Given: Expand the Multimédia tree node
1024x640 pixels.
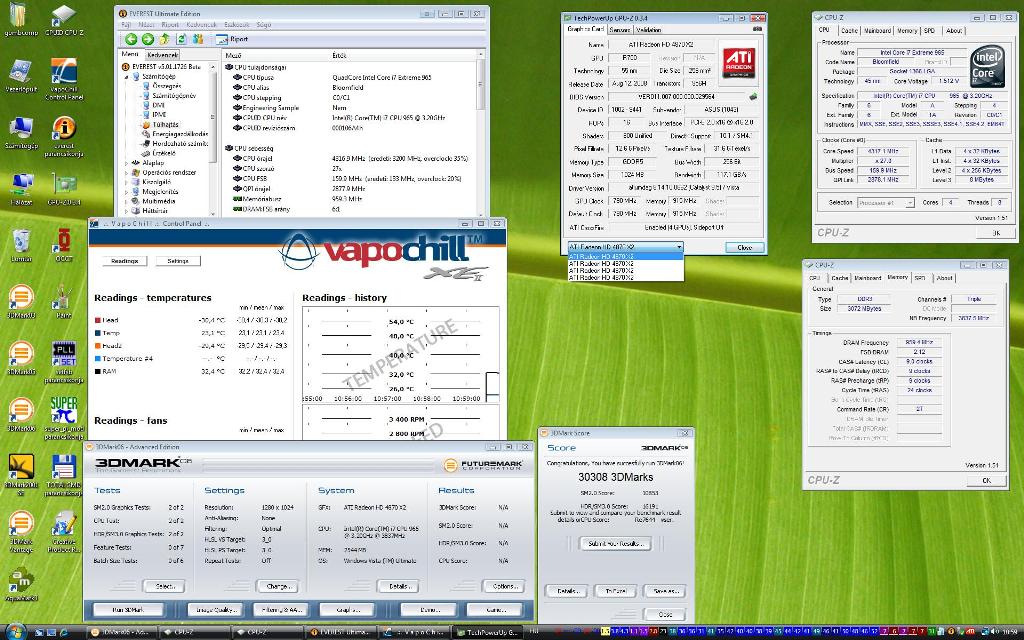Looking at the screenshot, I should (127, 202).
